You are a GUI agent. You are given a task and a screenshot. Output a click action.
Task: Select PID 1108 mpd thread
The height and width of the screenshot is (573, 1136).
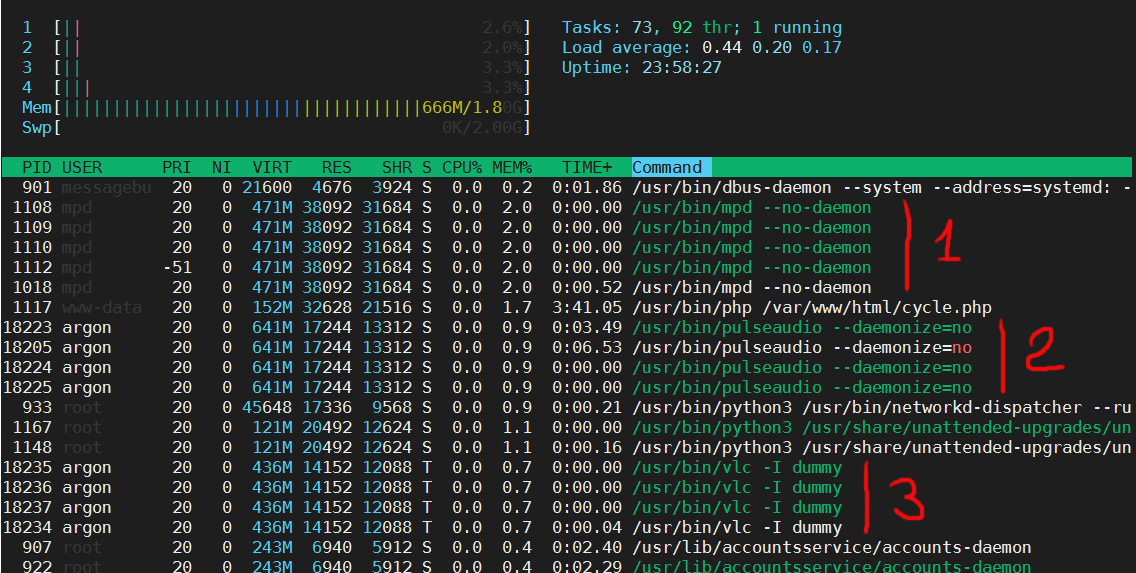click(x=567, y=208)
